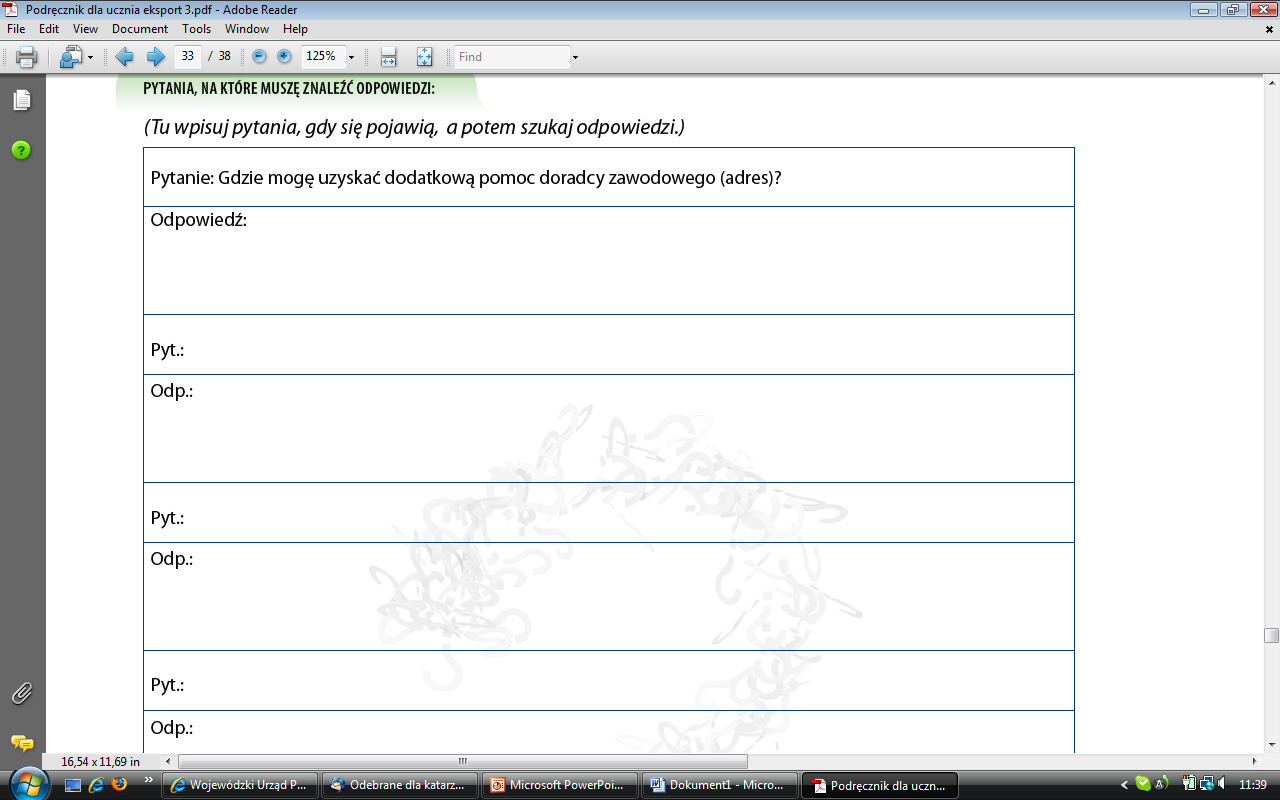Click the green shield tray icon
1280x800 pixels.
[1143, 784]
